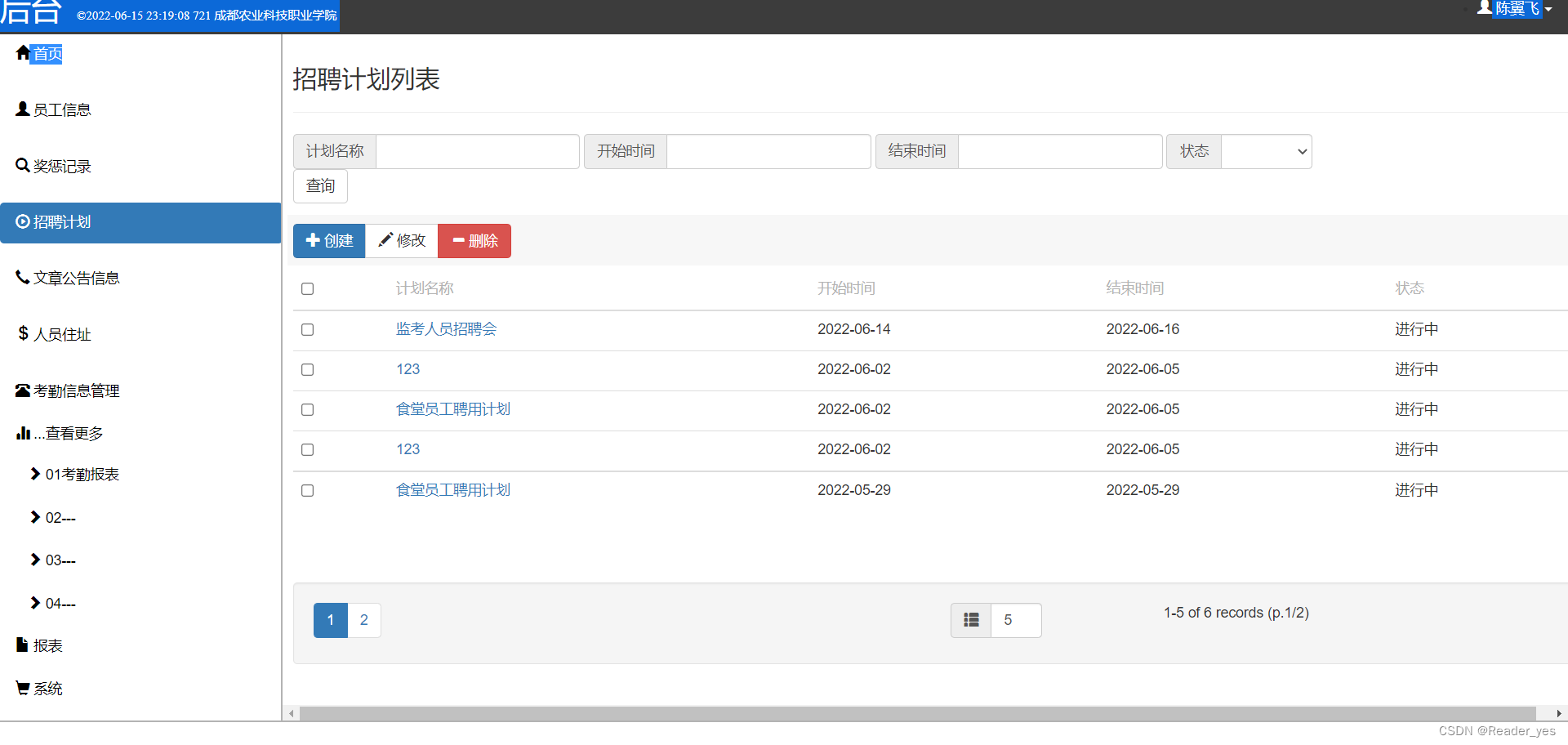Check the box for second 123 row
The image size is (1568, 745).
[x=307, y=449]
